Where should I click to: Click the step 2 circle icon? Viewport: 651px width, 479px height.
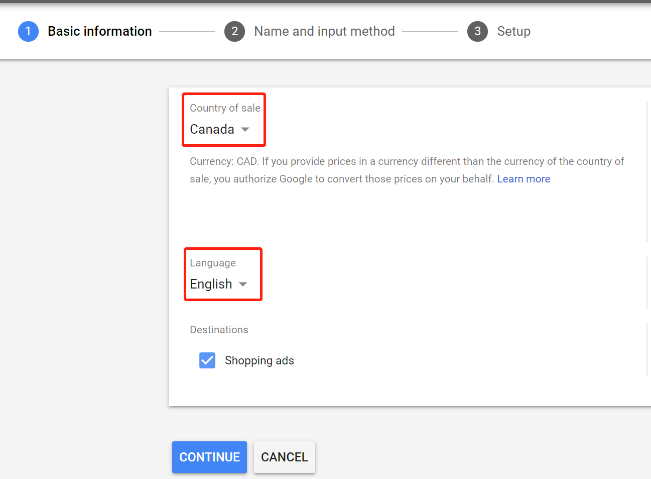click(235, 32)
